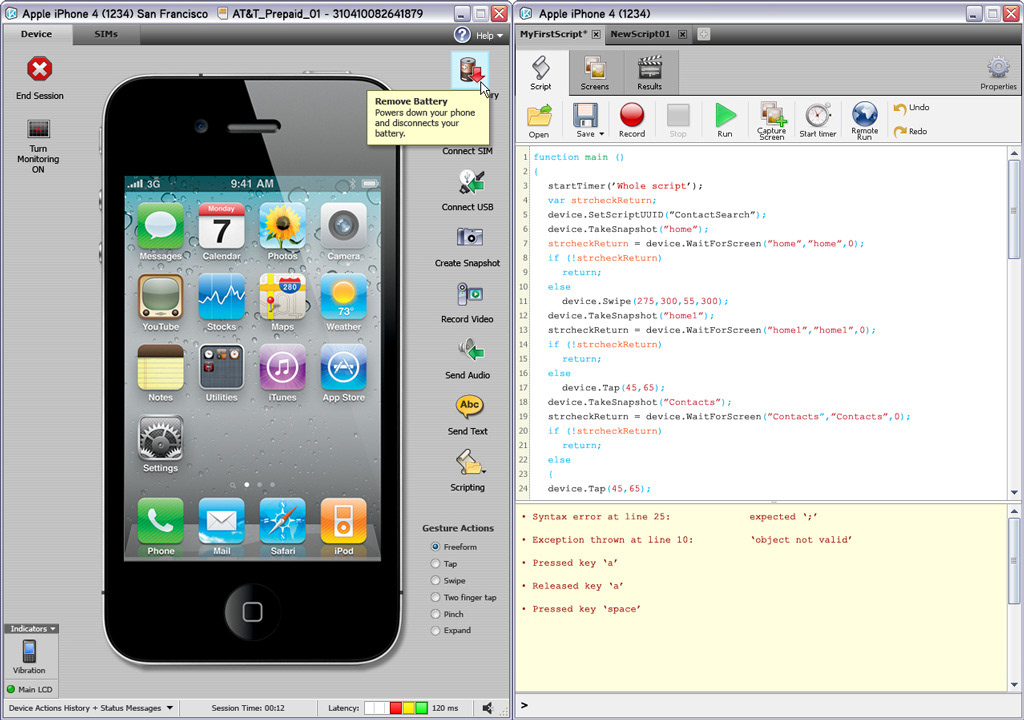Open the Script view tab

541,72
